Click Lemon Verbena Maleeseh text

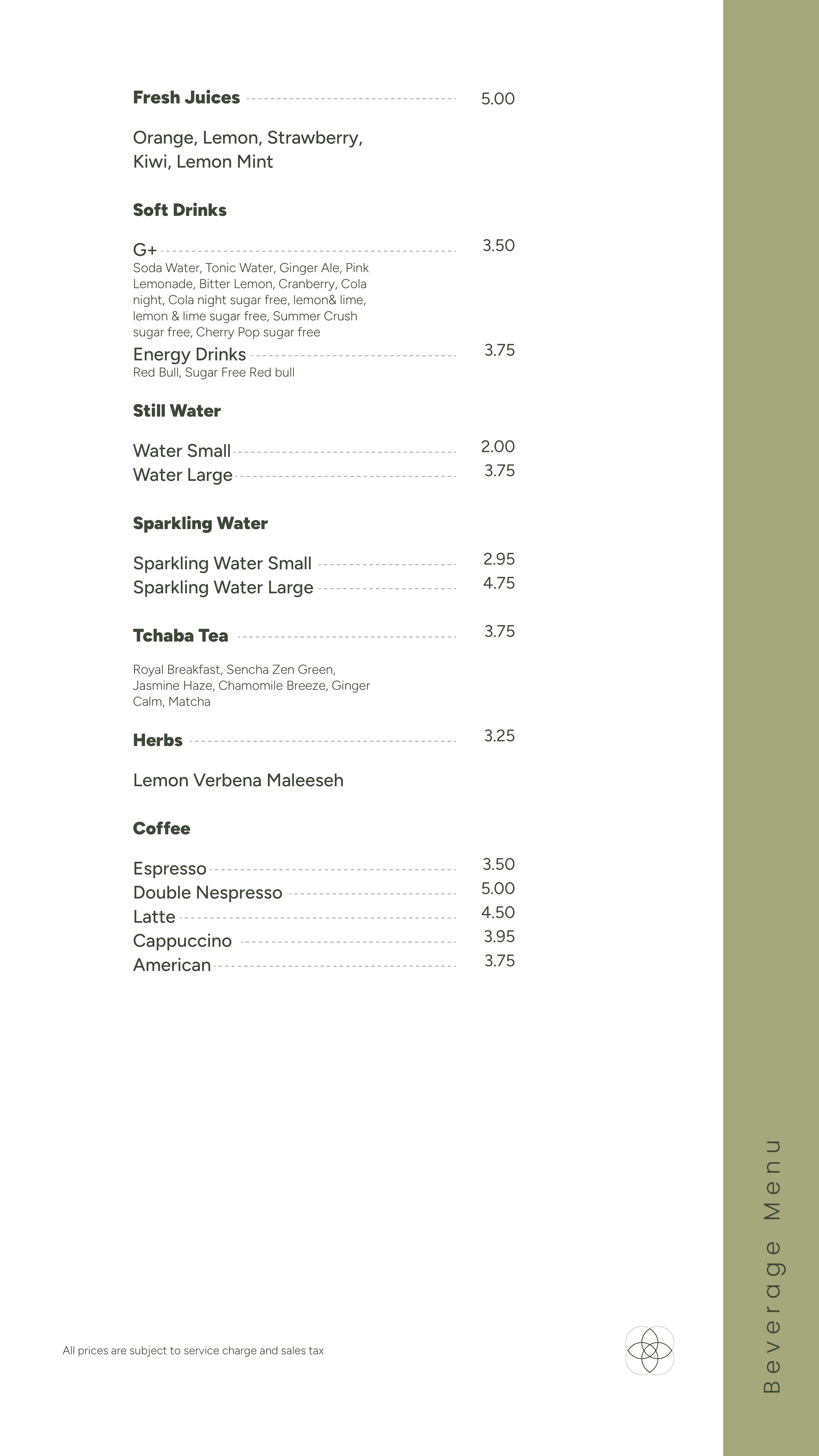coord(238,781)
